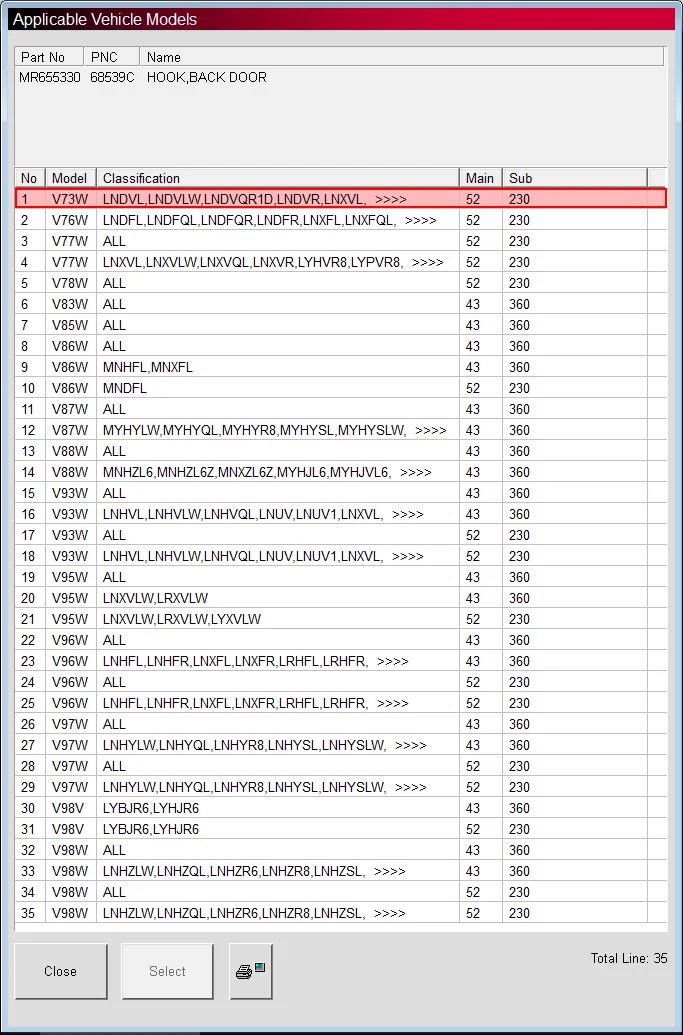Select row 14 classification starting MNHZL6,MNHZL6Z

point(341,472)
